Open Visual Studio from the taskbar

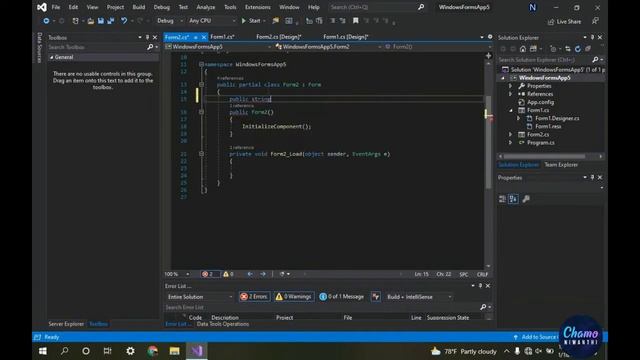tap(196, 351)
